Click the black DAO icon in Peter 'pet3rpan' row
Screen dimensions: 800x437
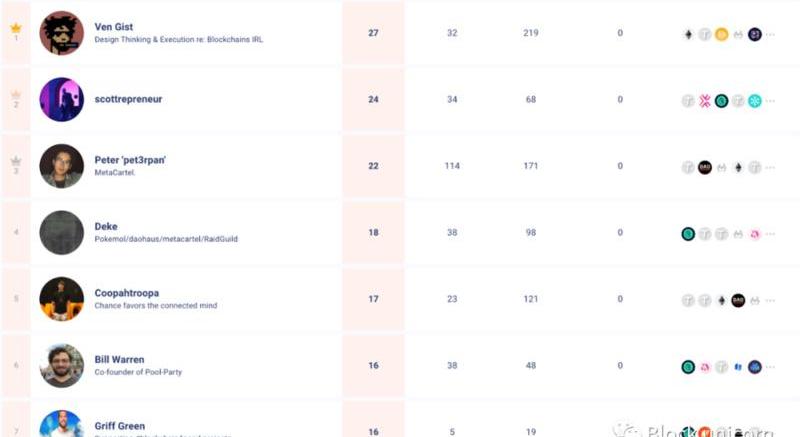[x=704, y=167]
